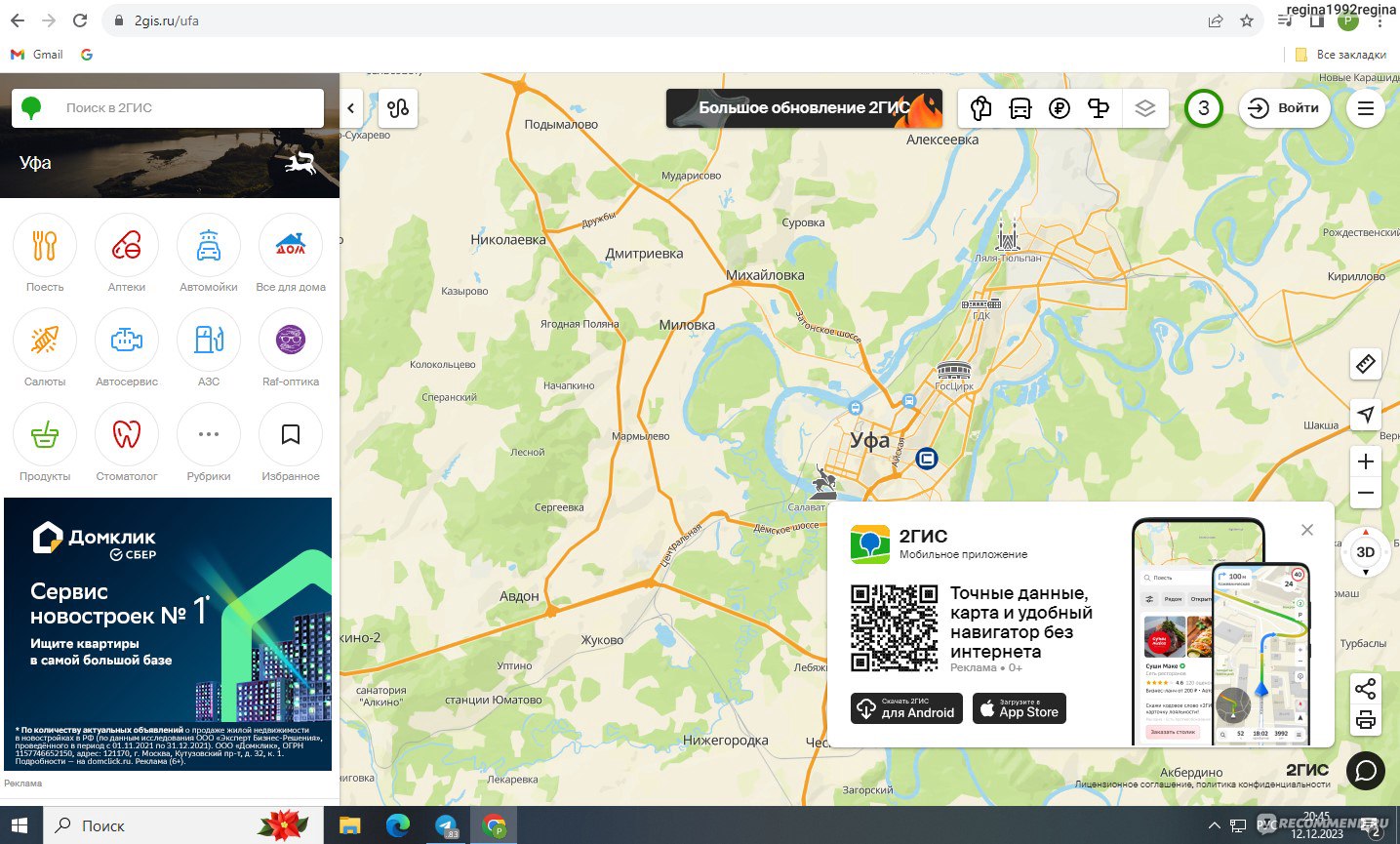This screenshot has height=844, width=1400.
Task: Go back in the browser
Action: pos(18,20)
